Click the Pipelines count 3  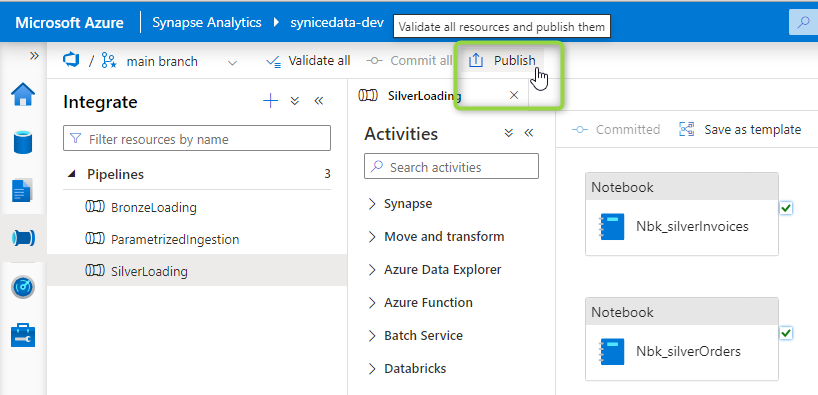[327, 174]
